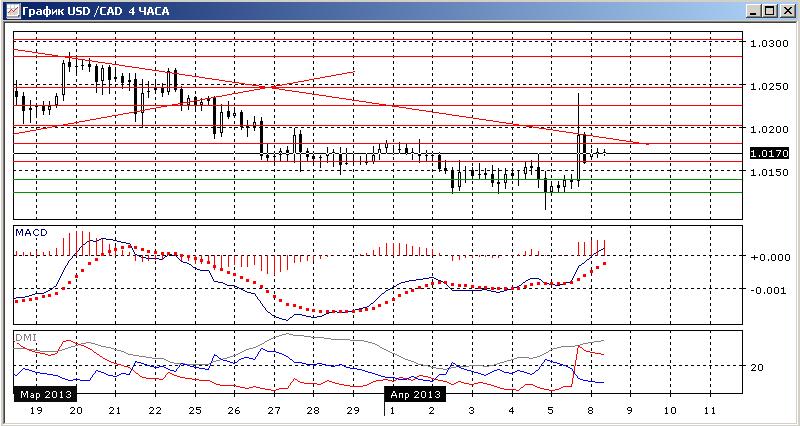800x426 pixels.
Task: Click the window title 'График USD /CAD 4 ЧАСА'
Action: pyautogui.click(x=95, y=11)
